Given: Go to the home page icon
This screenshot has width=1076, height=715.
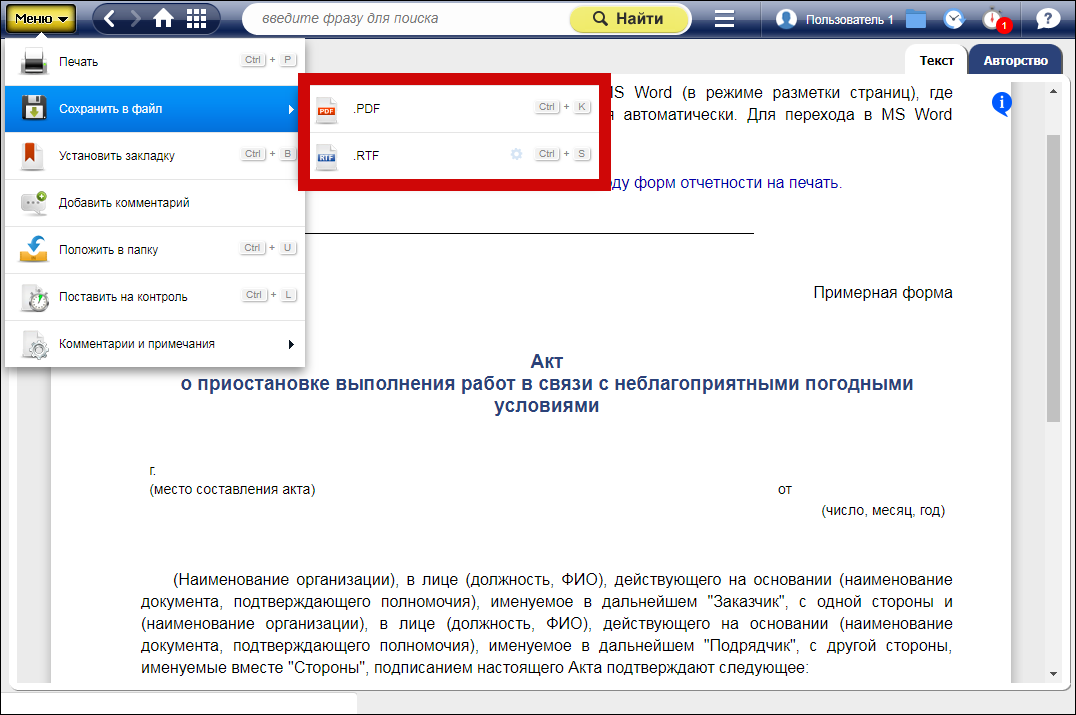Looking at the screenshot, I should pos(163,19).
